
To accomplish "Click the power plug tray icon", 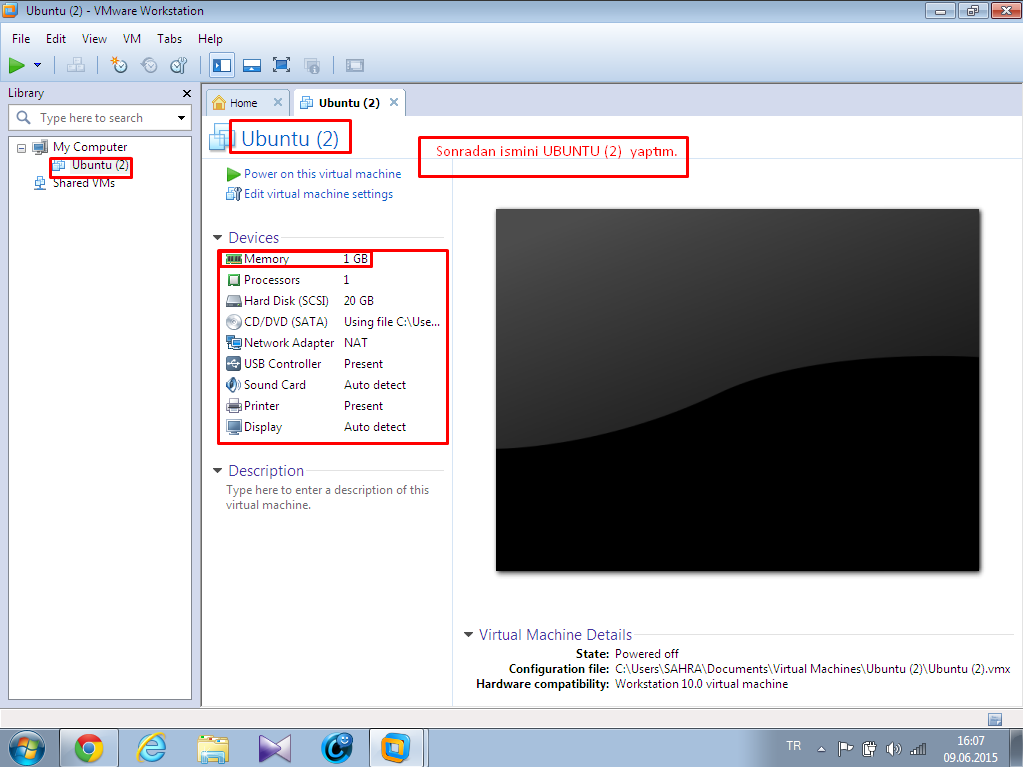I will [x=869, y=749].
